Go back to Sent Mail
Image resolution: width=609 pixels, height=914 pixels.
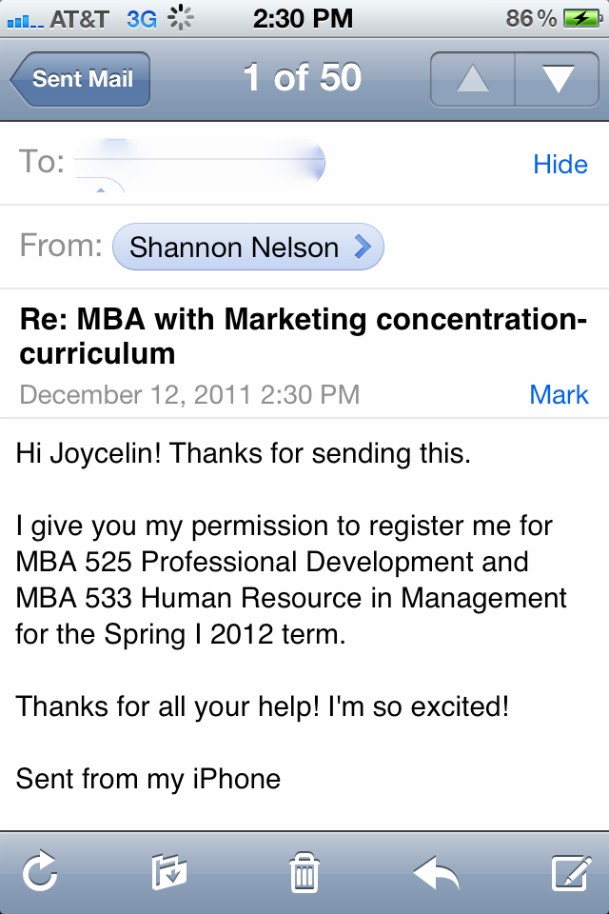80,79
